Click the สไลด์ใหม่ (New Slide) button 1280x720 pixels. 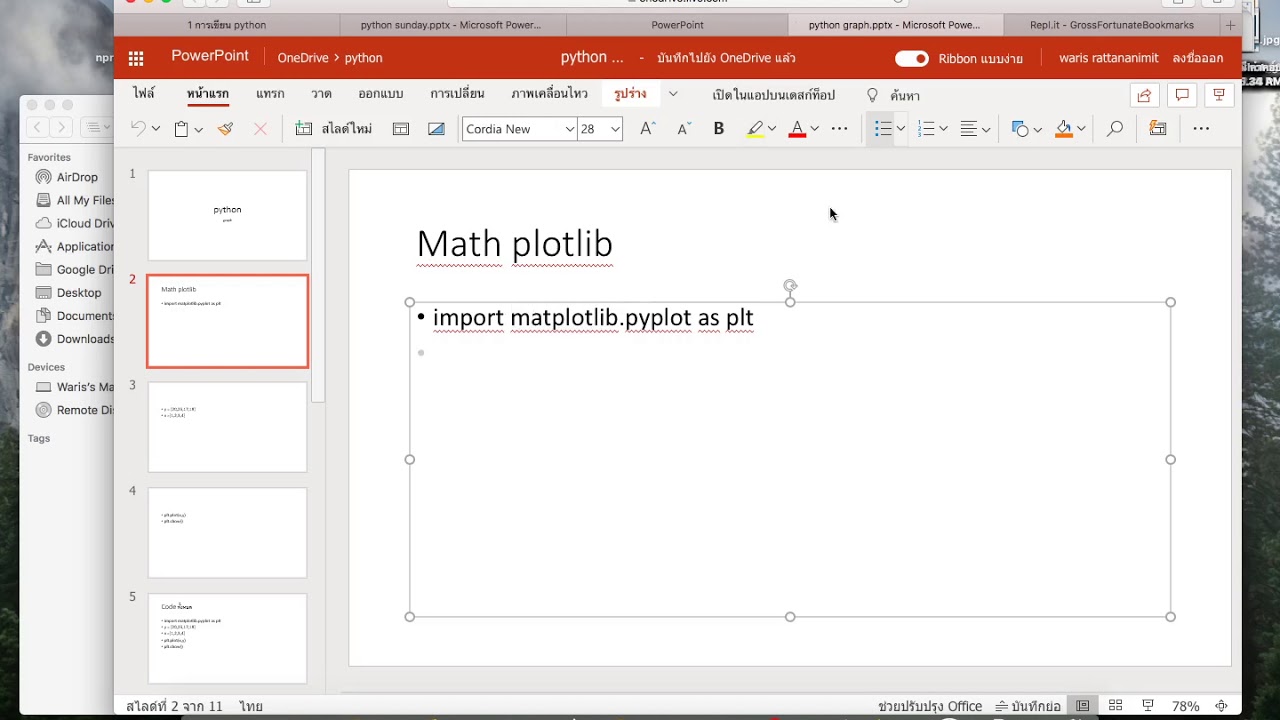click(334, 129)
